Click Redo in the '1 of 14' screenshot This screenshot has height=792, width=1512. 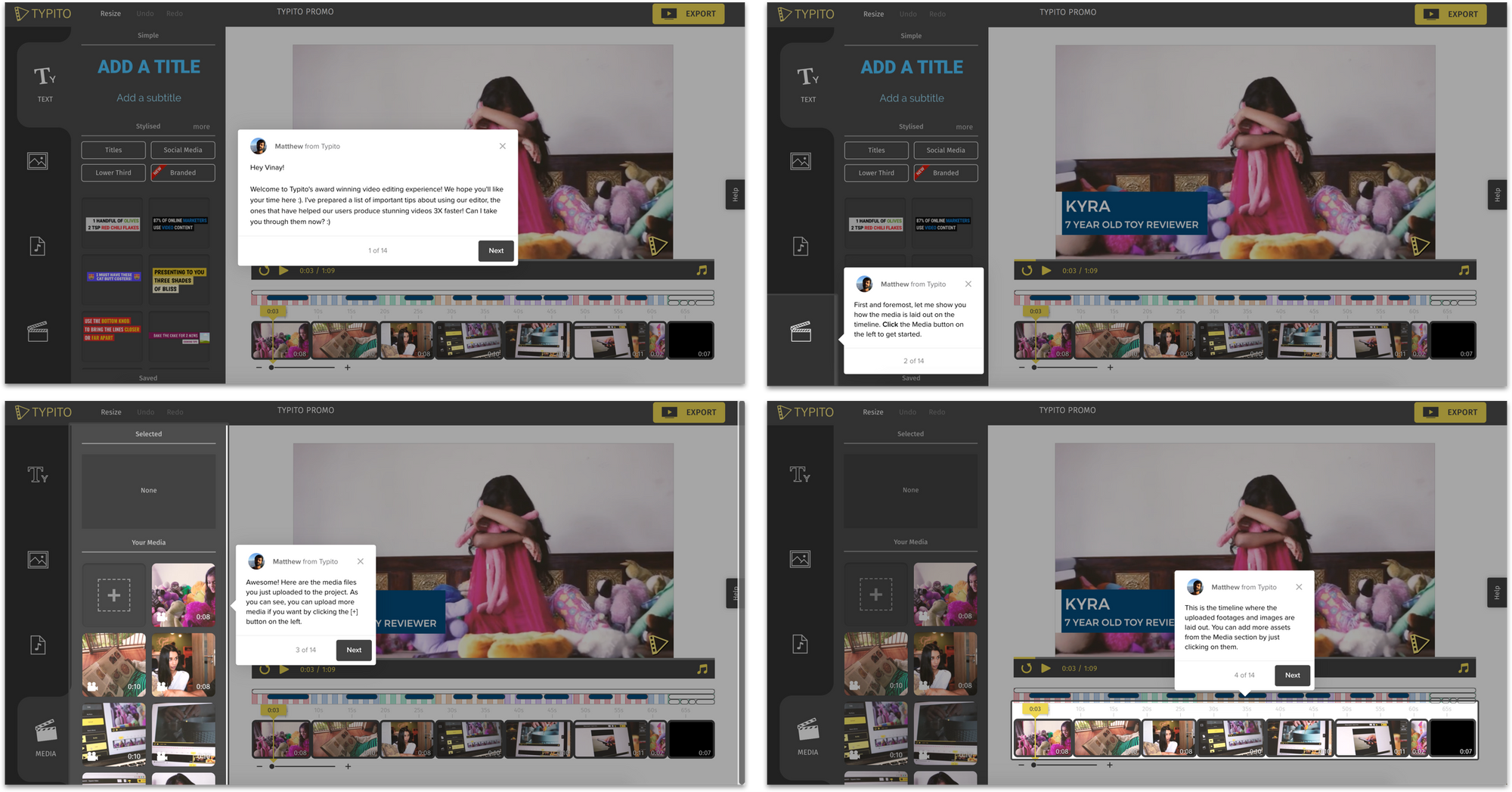[175, 14]
